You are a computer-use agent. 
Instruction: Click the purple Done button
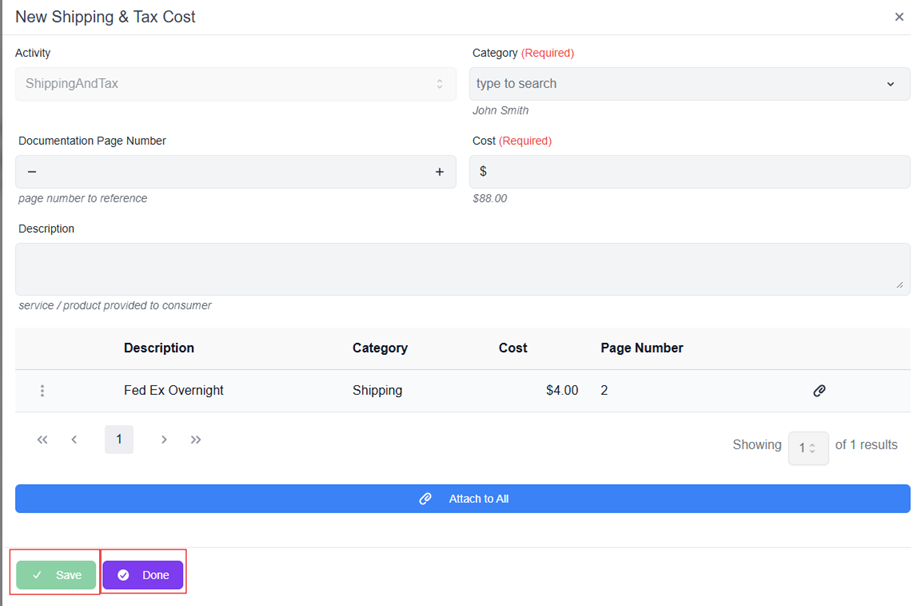[x=143, y=575]
